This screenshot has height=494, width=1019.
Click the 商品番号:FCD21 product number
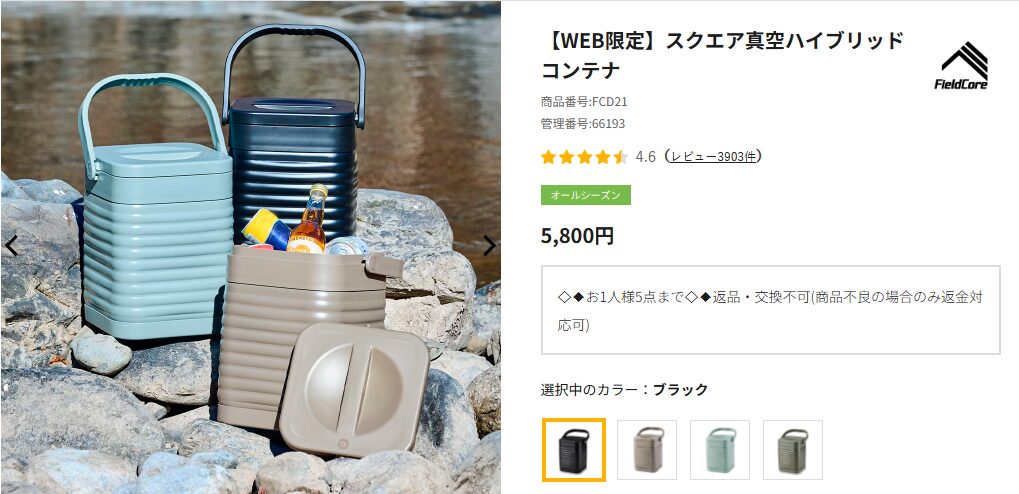(x=584, y=102)
